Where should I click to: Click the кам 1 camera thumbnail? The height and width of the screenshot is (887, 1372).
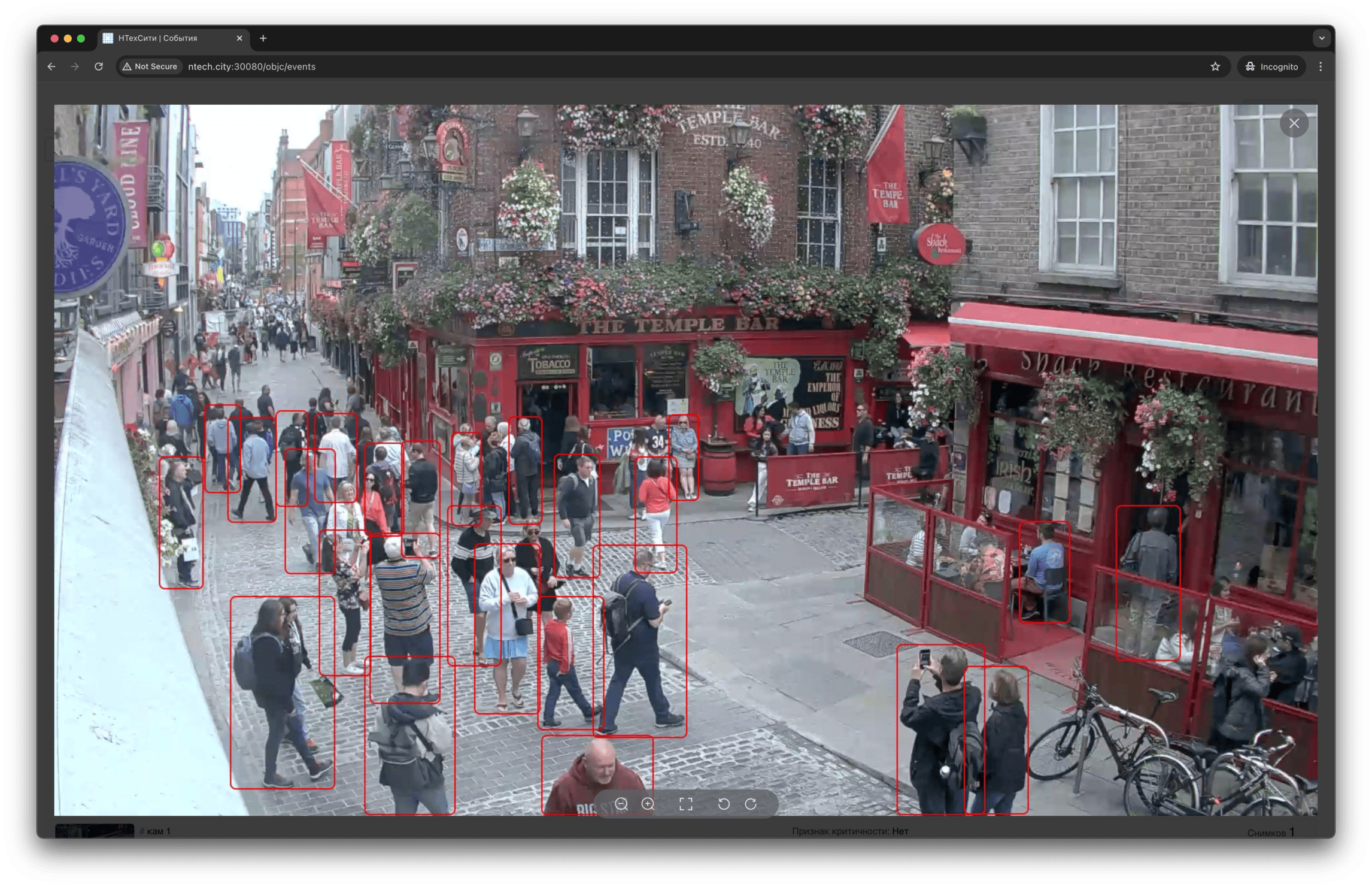tap(95, 831)
